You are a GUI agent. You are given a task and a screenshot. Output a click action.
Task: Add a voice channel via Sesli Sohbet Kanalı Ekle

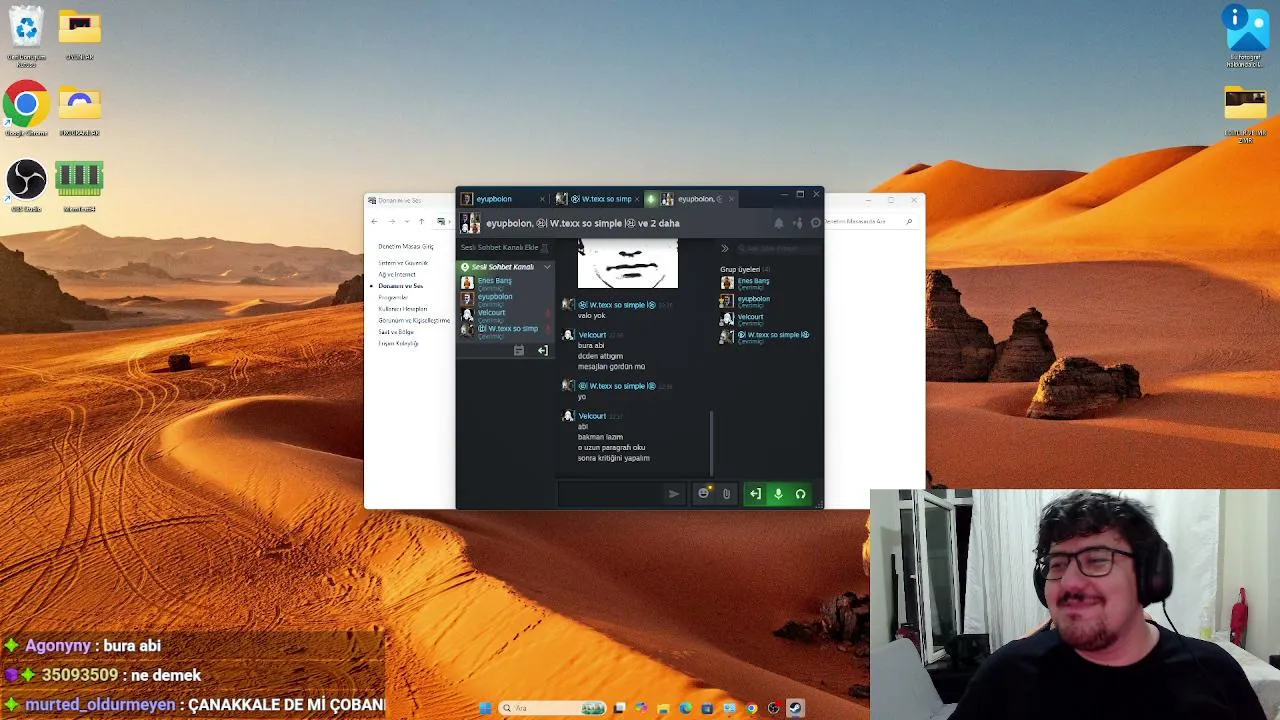(x=505, y=247)
